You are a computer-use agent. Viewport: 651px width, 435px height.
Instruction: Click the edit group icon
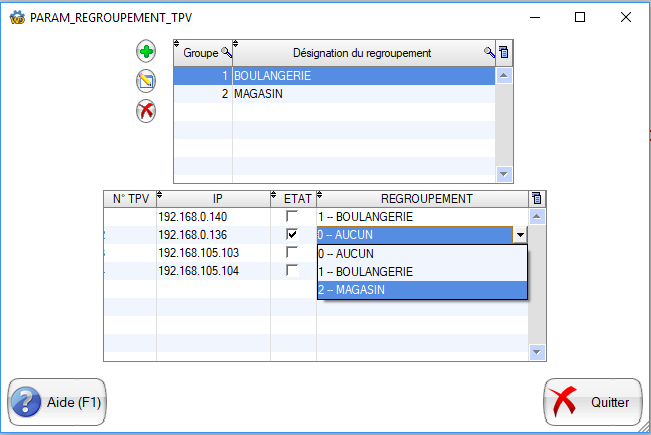(x=146, y=81)
